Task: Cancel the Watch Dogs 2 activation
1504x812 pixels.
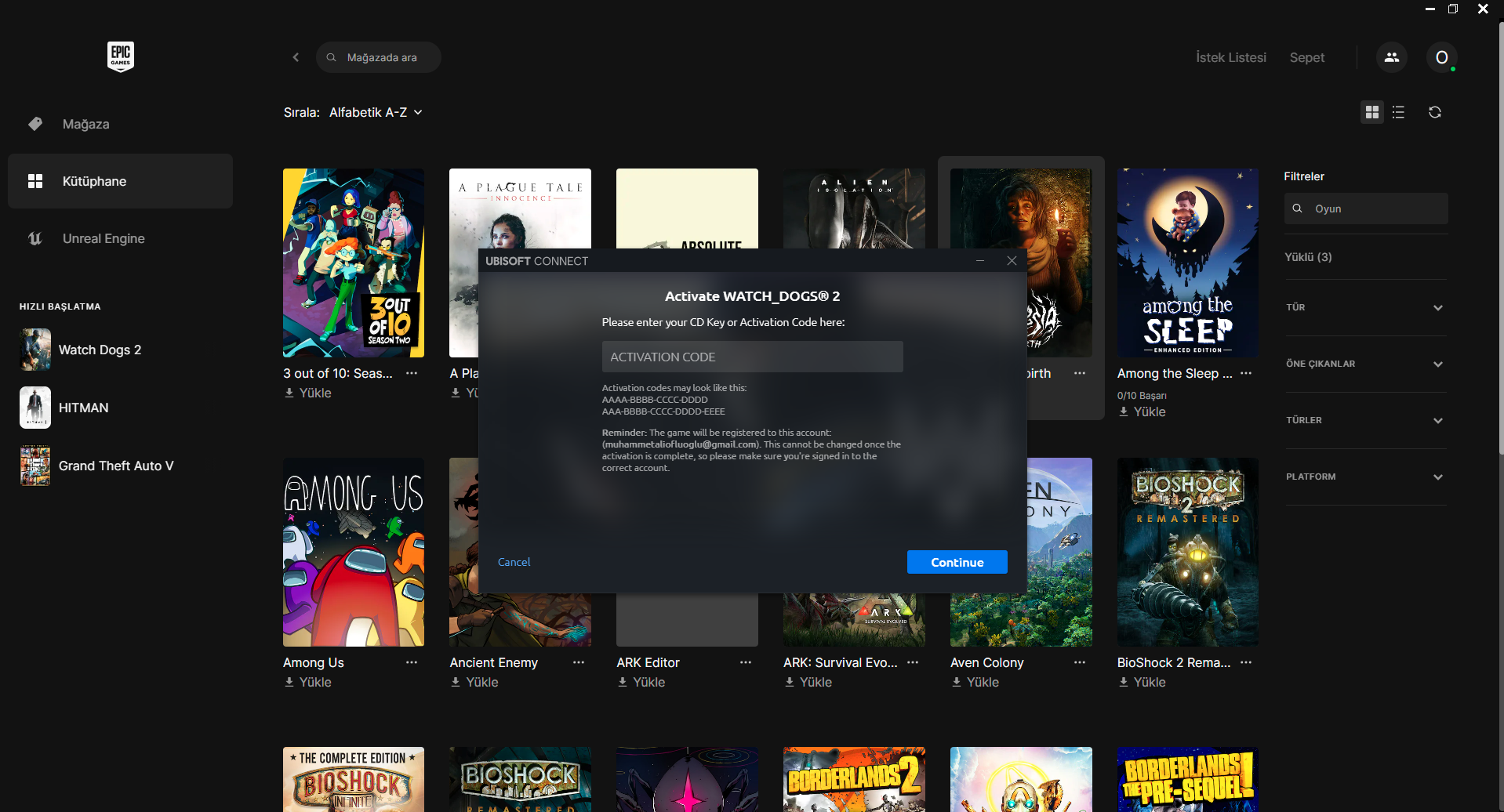Action: pyautogui.click(x=514, y=562)
